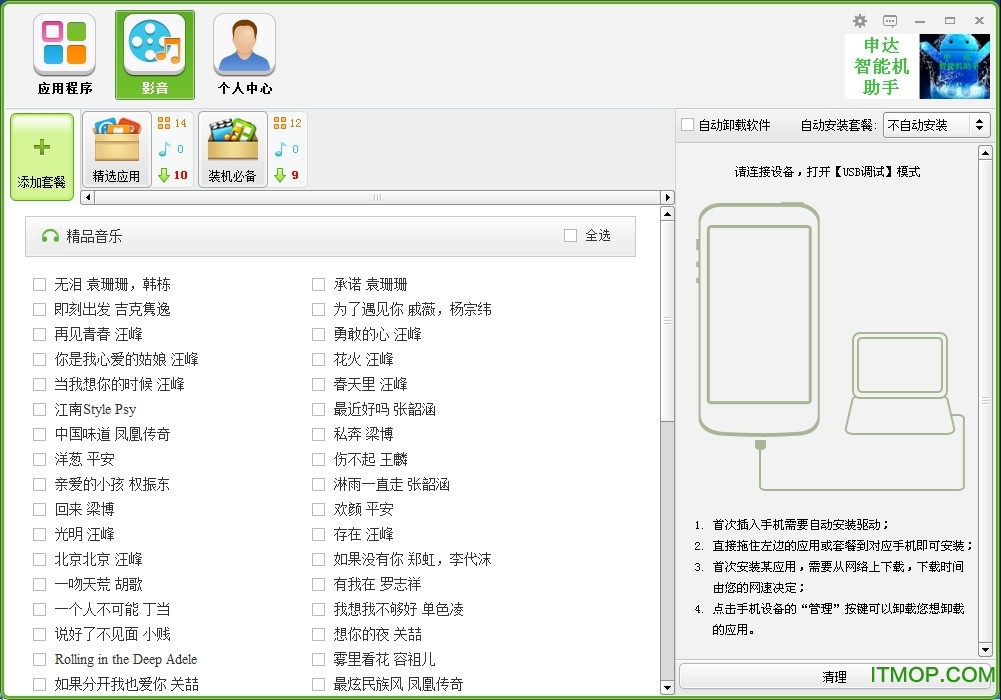
Task: Click the 清理 clean button
Action: [834, 677]
